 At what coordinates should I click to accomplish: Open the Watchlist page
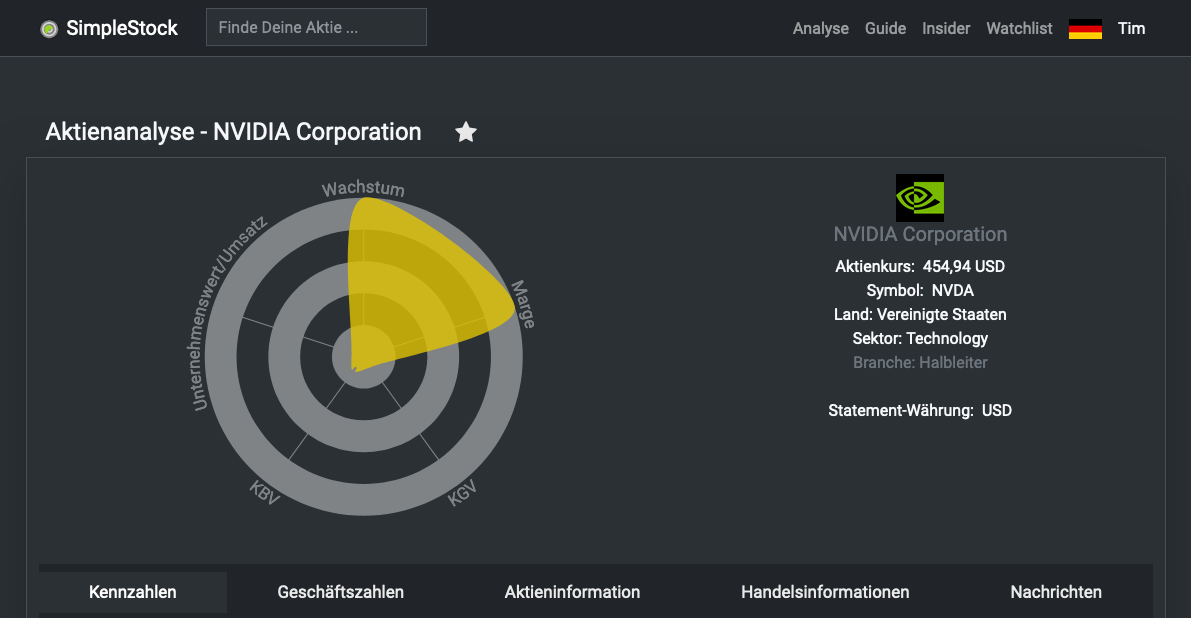click(1019, 28)
